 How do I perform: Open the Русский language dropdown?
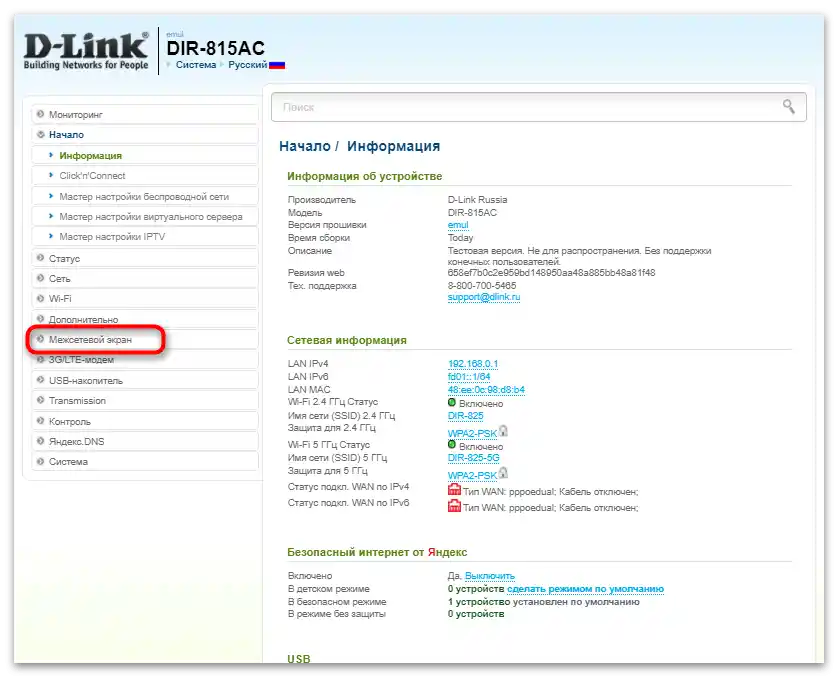tap(247, 65)
